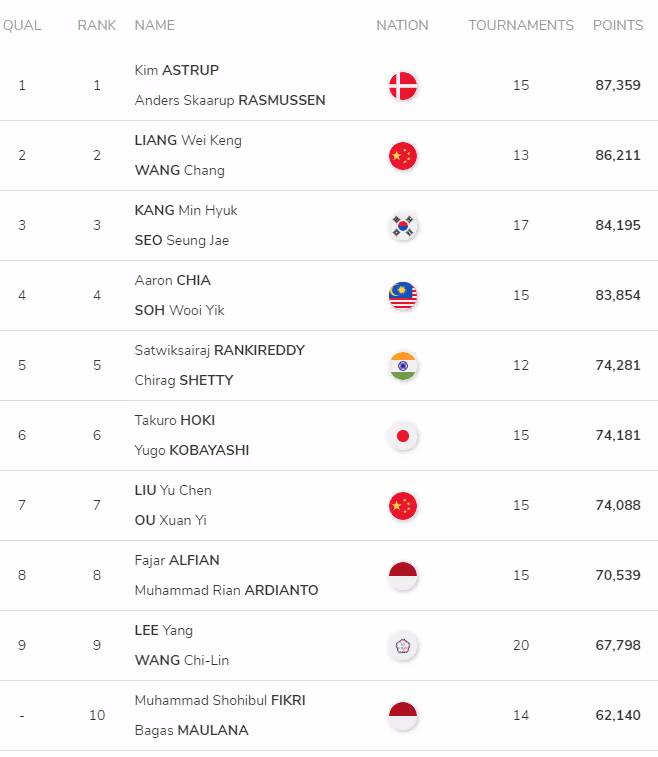Click the TOURNAMENTS column header
Viewport: 658px width, 757px height.
(x=521, y=25)
